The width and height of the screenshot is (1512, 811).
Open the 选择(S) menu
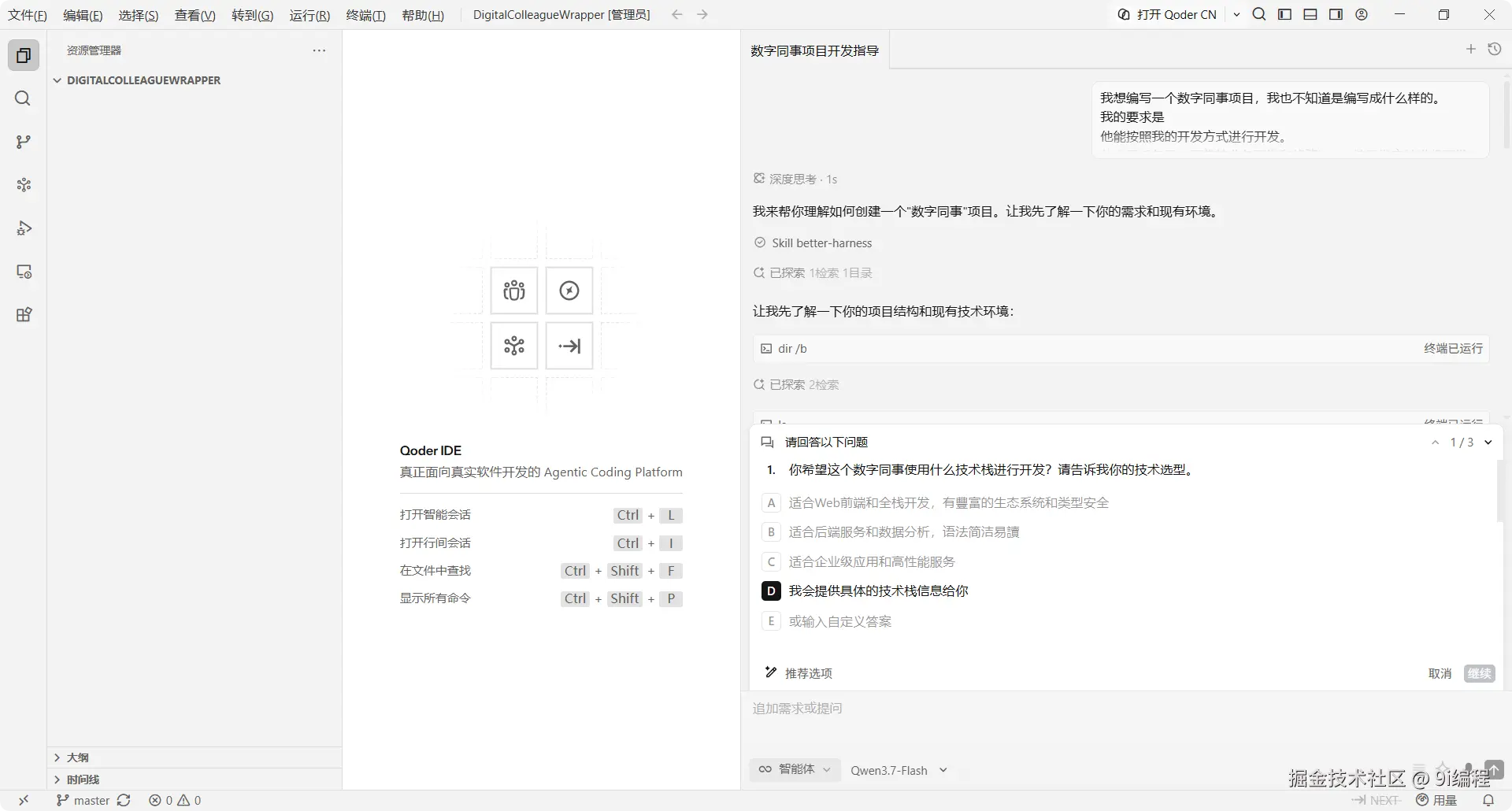click(139, 15)
